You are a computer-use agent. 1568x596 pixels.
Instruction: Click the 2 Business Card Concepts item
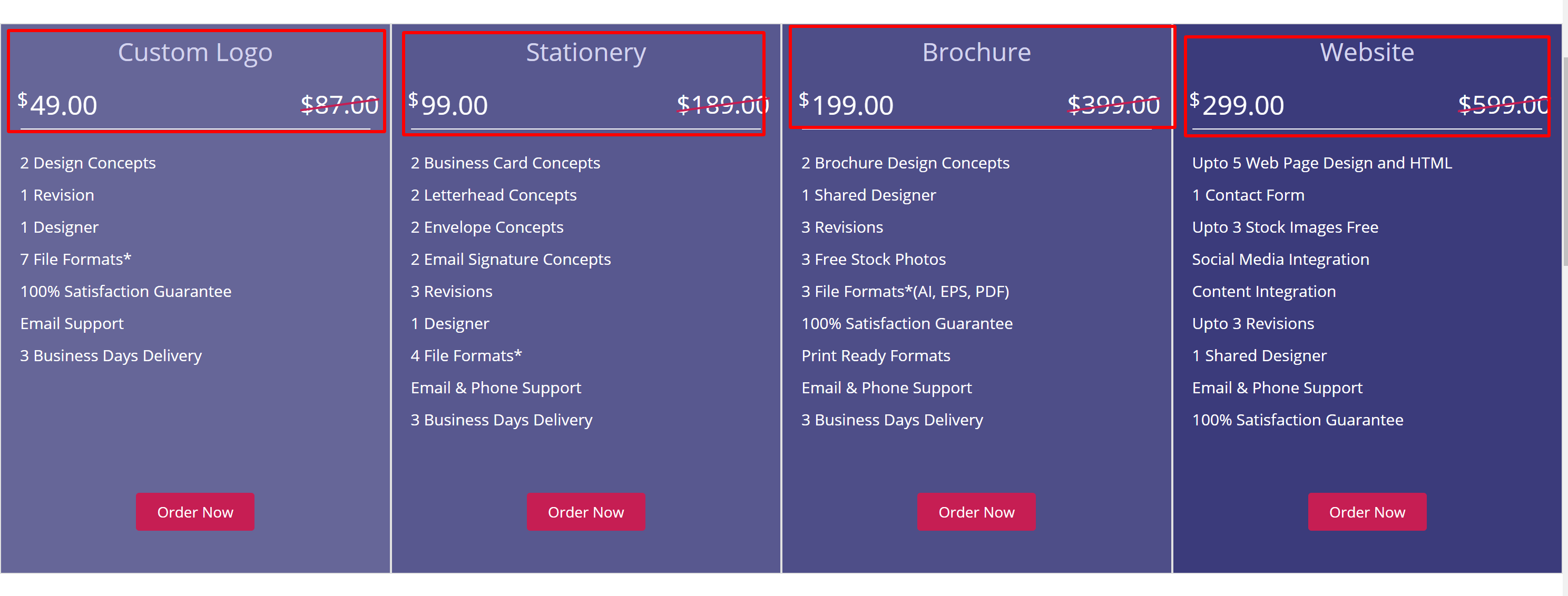(505, 162)
